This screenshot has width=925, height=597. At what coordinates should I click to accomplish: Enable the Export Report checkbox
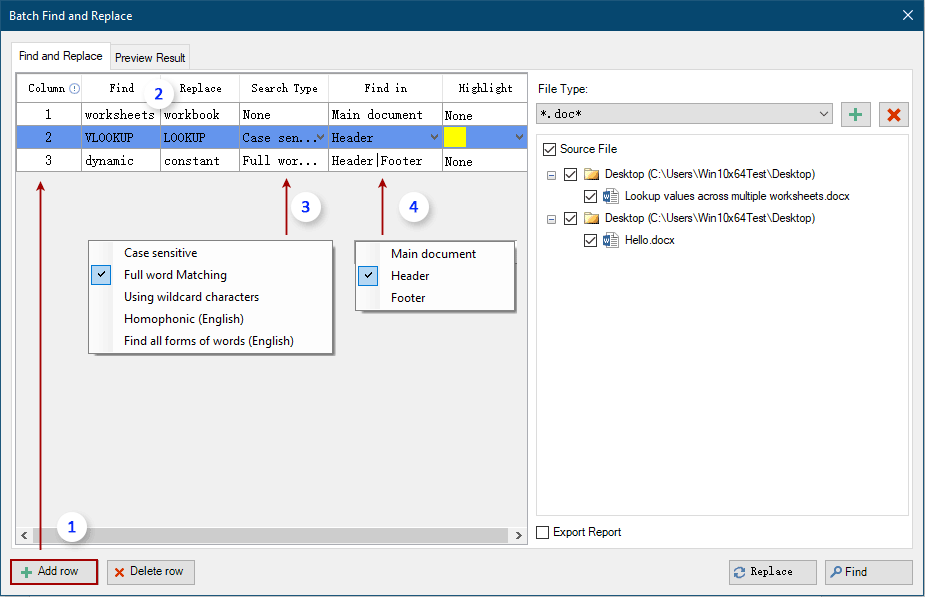(x=542, y=532)
